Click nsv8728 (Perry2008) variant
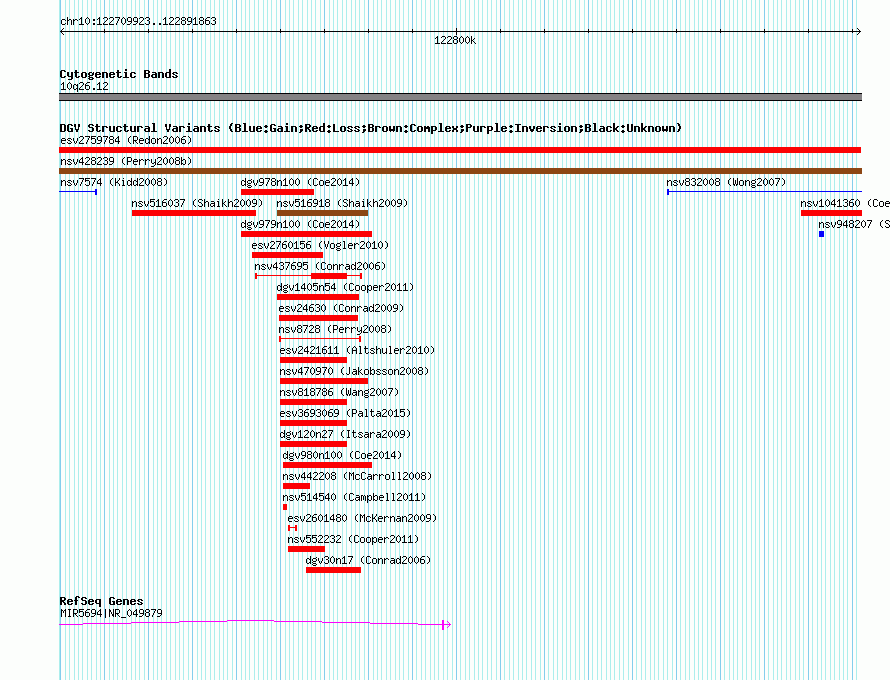The height and width of the screenshot is (680, 890). [x=320, y=339]
